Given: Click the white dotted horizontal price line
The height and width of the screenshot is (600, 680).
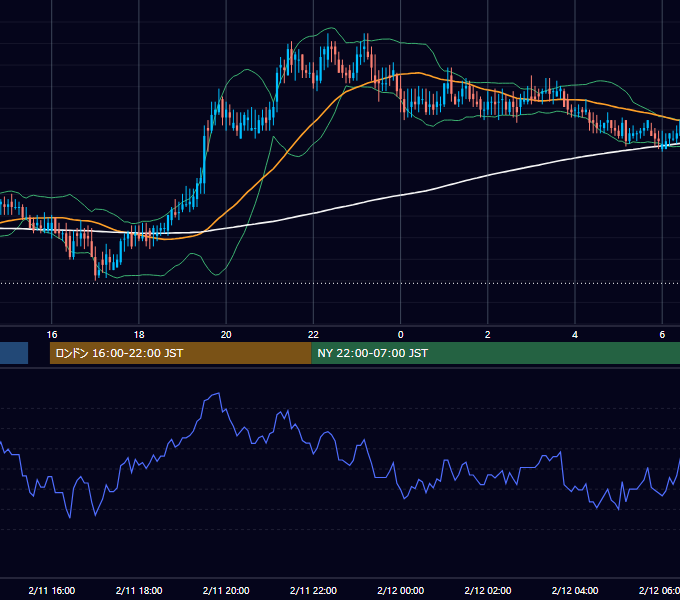Looking at the screenshot, I should 340,284.
